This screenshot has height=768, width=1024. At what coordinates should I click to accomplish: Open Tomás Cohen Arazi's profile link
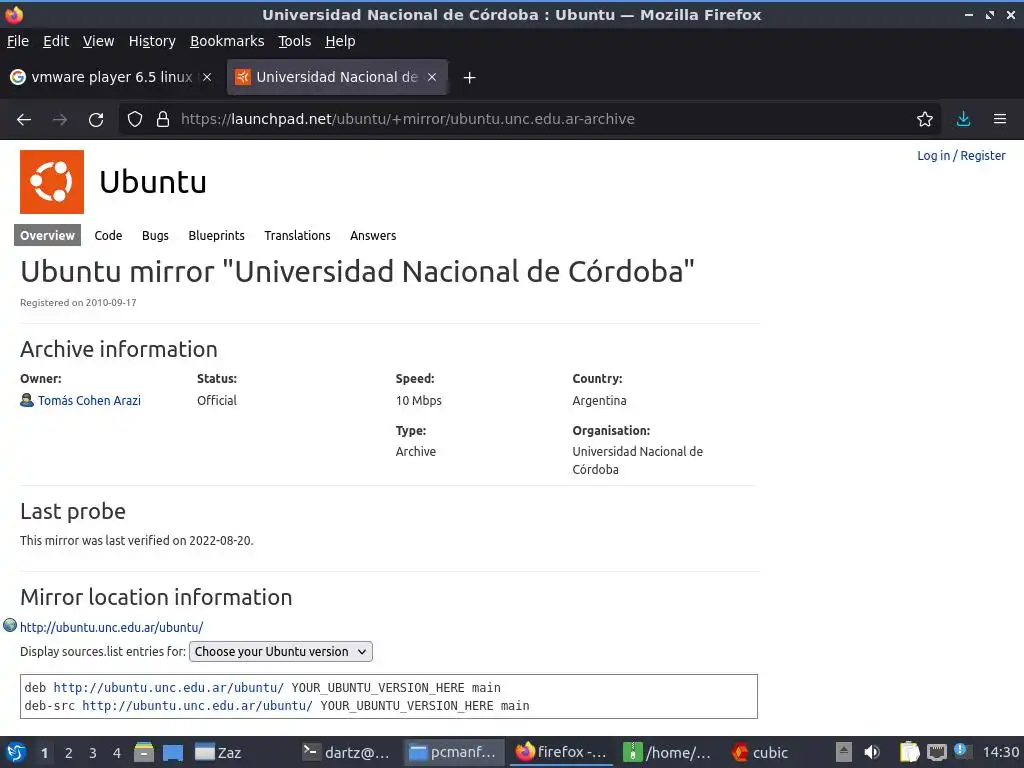tap(89, 400)
